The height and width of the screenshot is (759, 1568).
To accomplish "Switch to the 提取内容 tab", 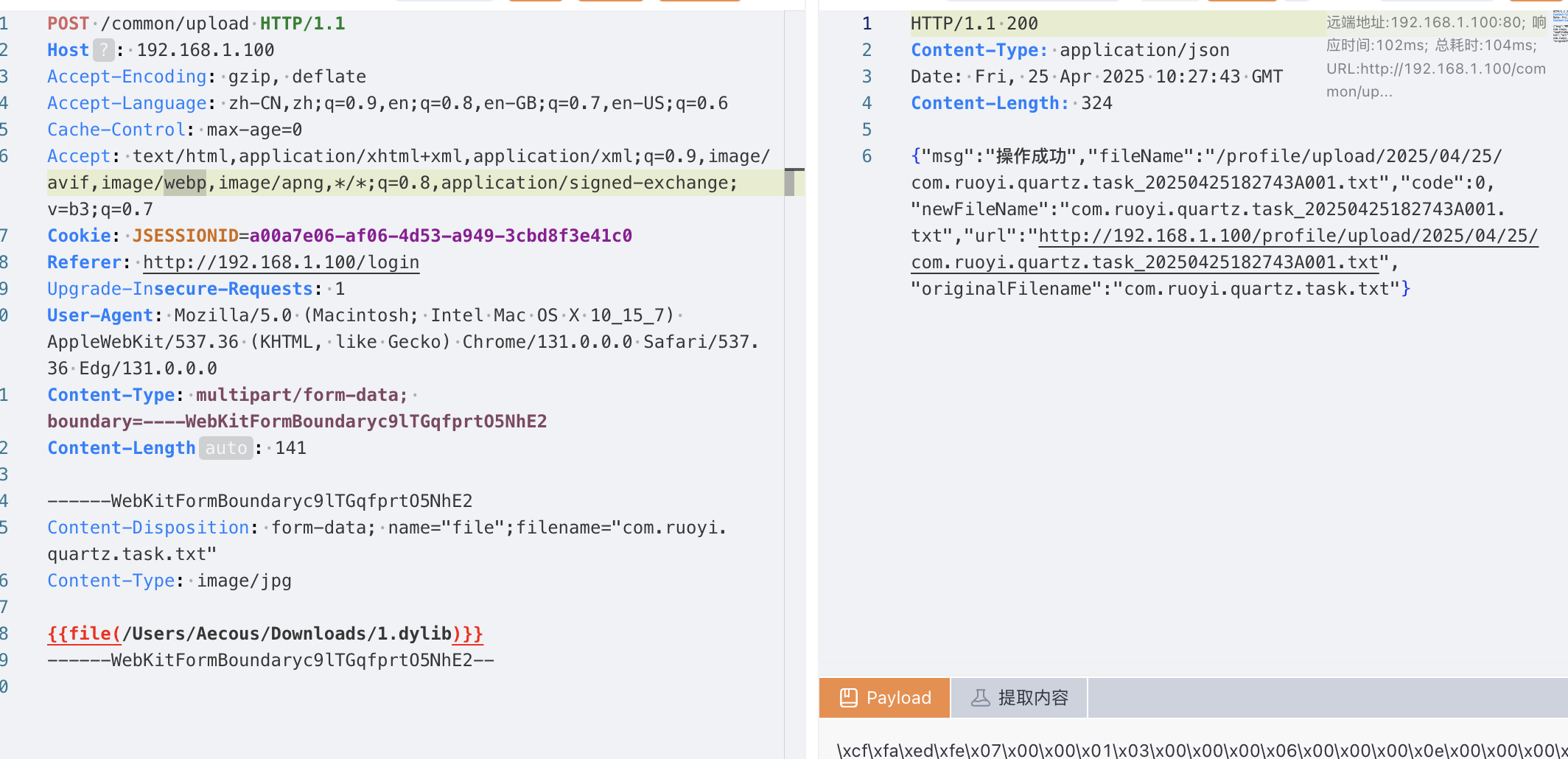I will [1019, 698].
